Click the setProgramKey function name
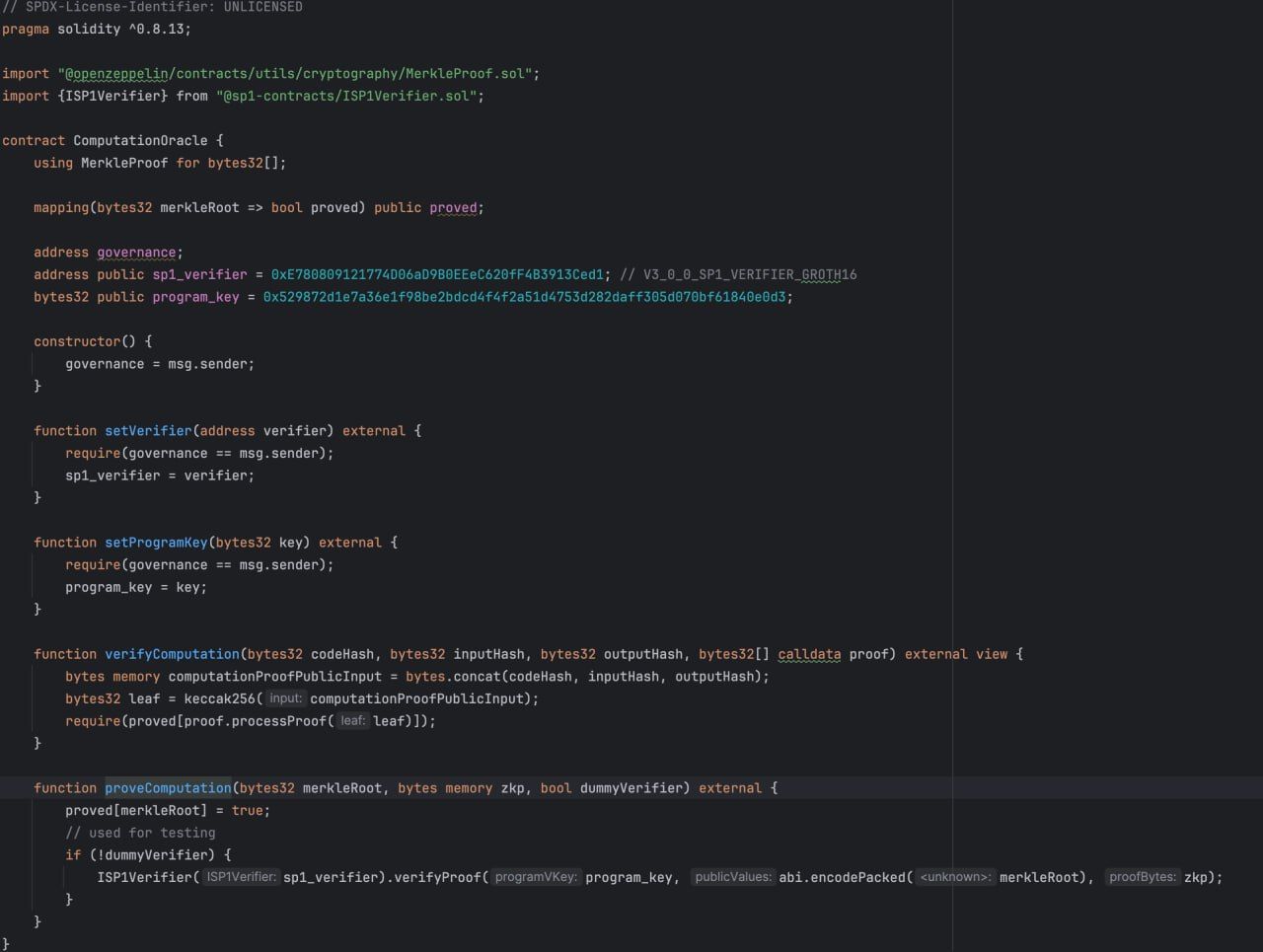The image size is (1263, 952). pos(156,543)
